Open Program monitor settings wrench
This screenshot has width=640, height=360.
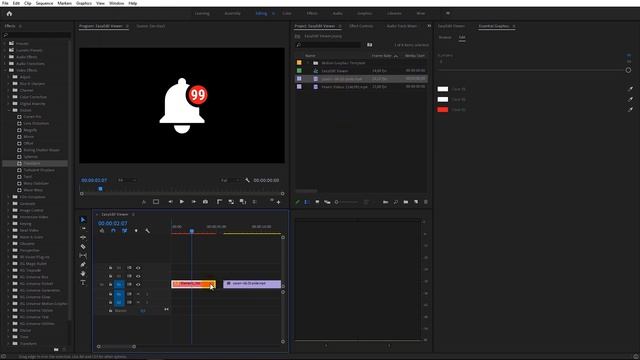247,180
